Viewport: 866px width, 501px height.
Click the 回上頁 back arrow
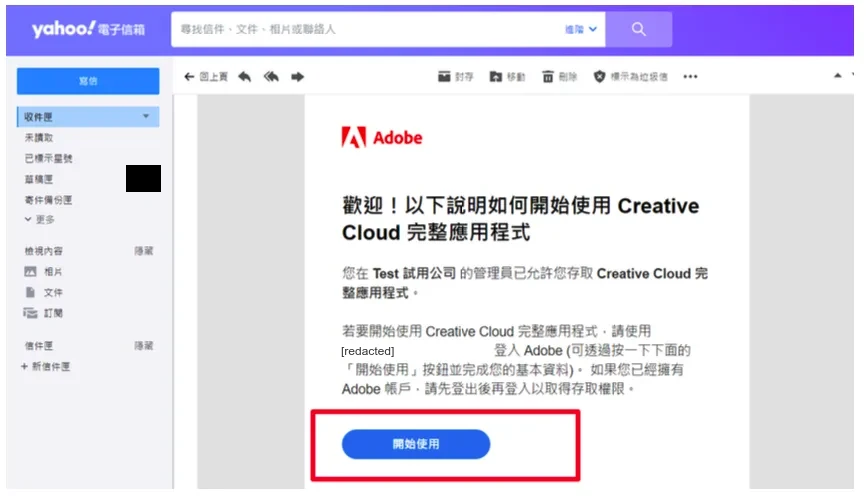click(x=189, y=77)
